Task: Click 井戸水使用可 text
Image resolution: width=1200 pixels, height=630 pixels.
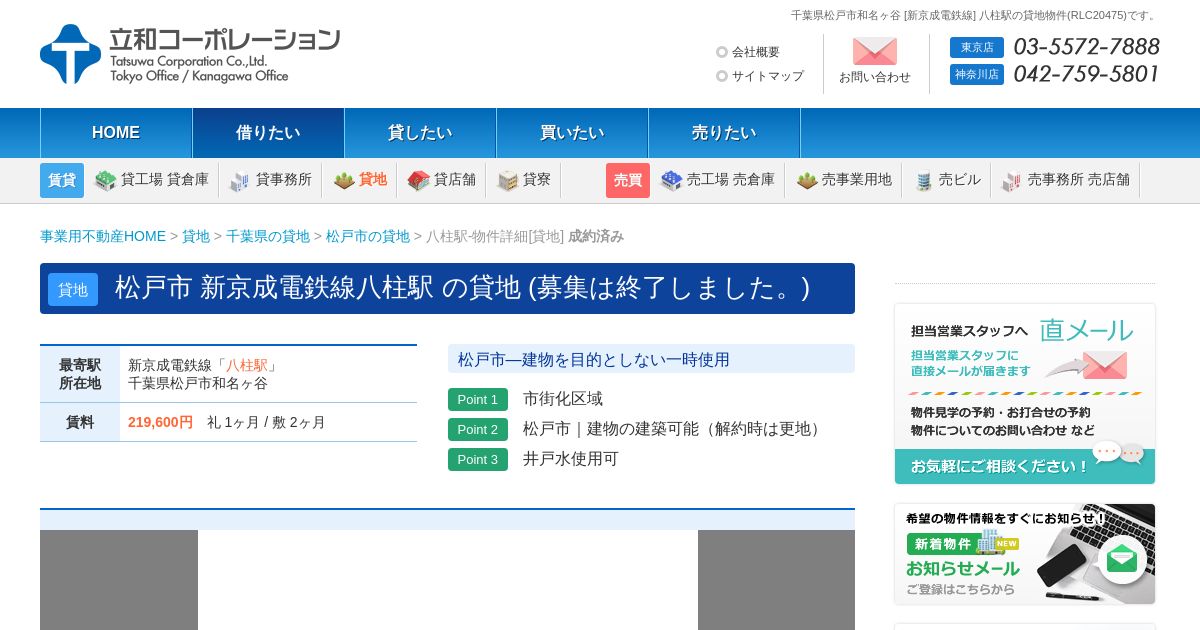Action: pos(571,459)
